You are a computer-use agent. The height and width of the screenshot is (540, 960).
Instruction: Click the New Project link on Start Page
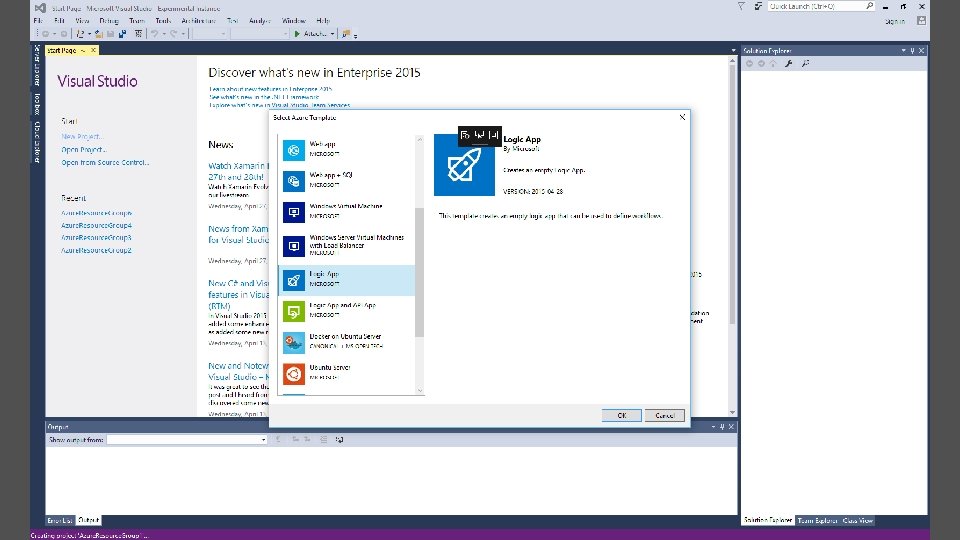82,137
